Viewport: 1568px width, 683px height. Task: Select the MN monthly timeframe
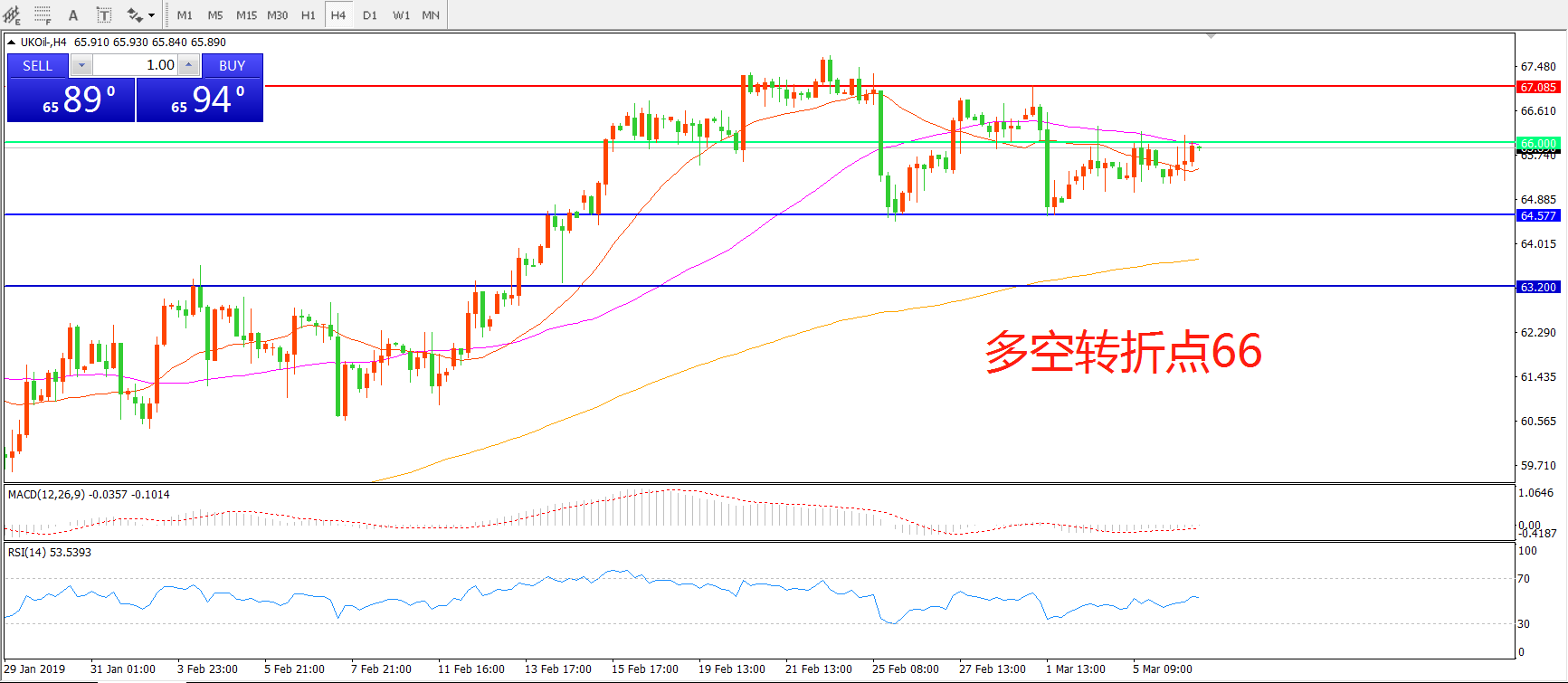[431, 15]
